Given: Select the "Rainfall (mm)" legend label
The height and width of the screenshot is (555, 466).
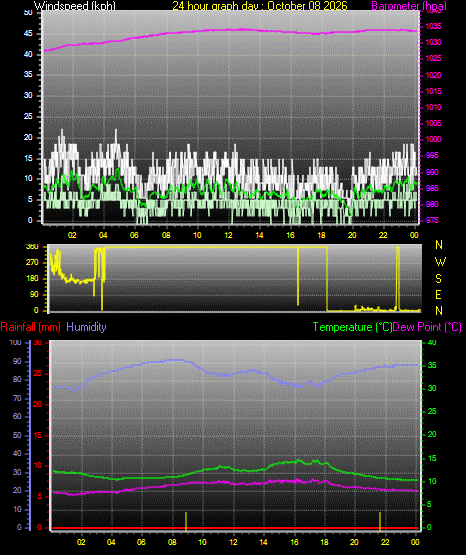Looking at the screenshot, I should pyautogui.click(x=30, y=327).
